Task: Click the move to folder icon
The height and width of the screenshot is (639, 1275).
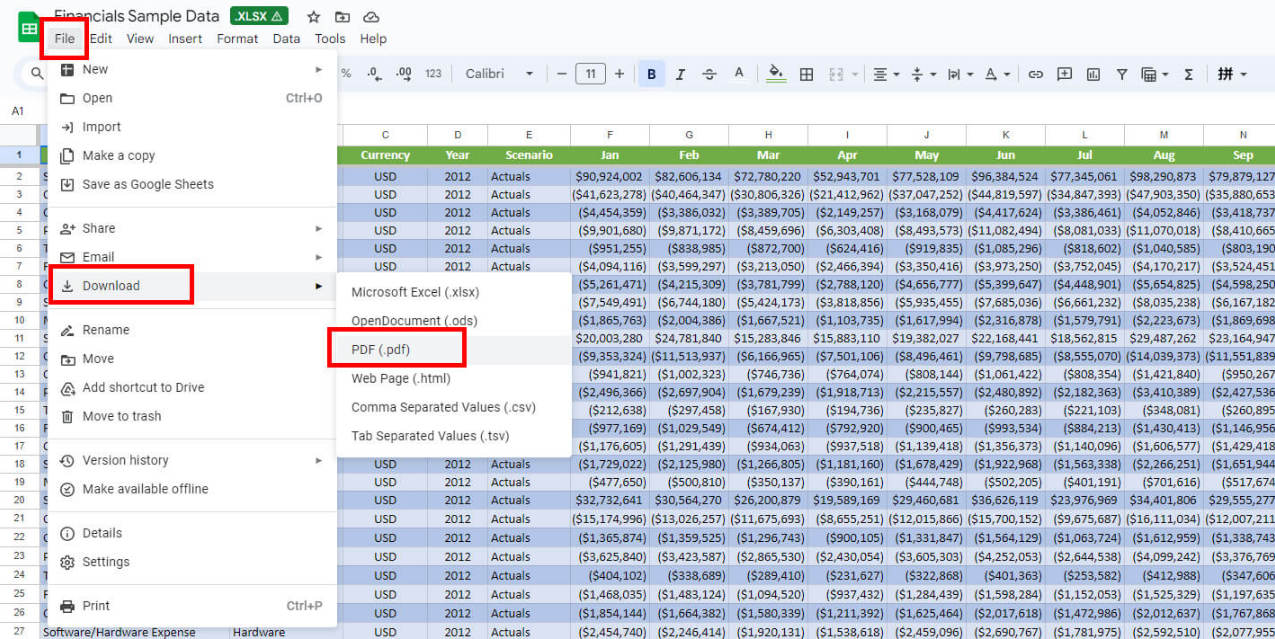Action: pyautogui.click(x=342, y=17)
